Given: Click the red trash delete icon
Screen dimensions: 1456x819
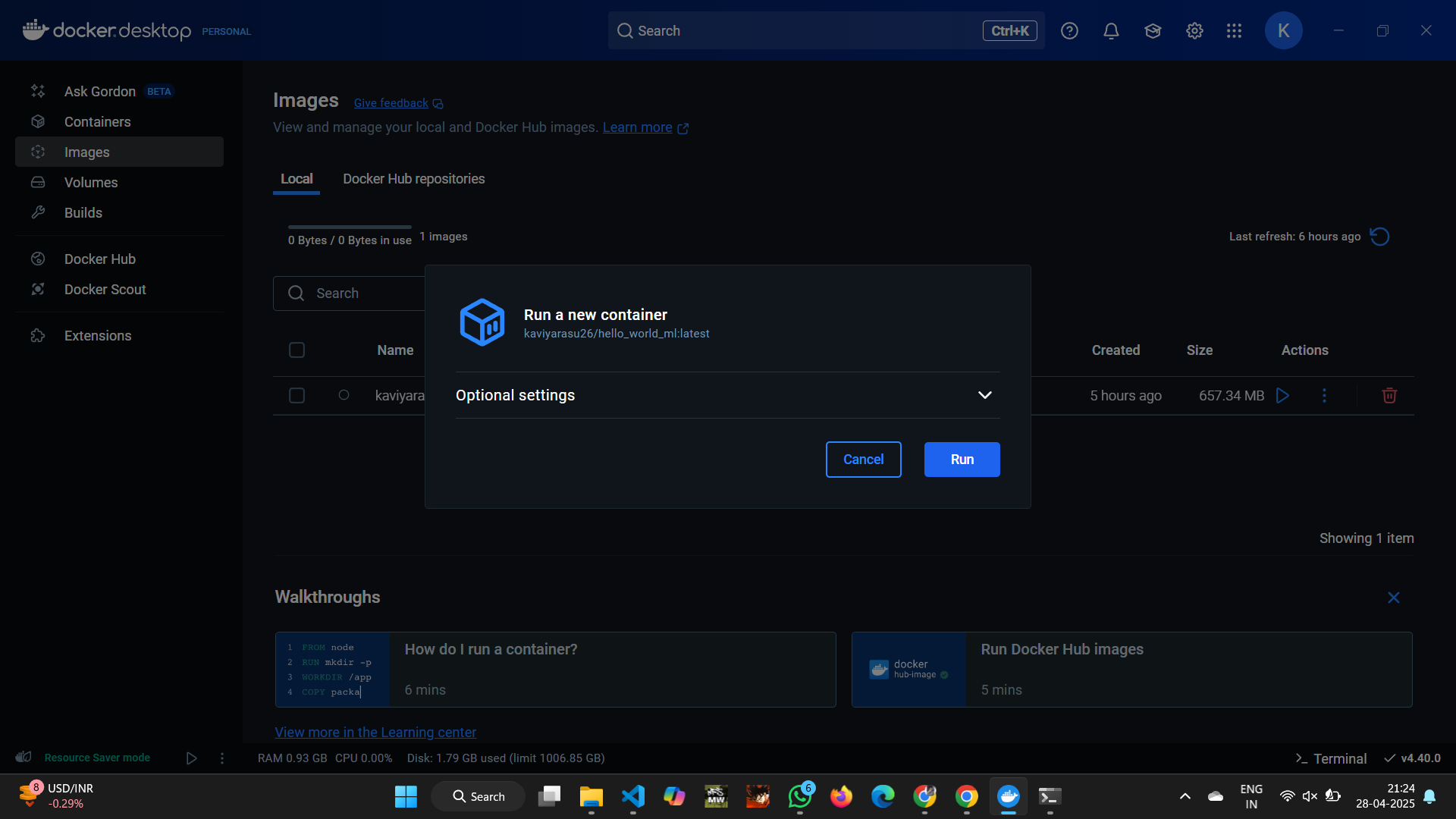Looking at the screenshot, I should pos(1389,395).
